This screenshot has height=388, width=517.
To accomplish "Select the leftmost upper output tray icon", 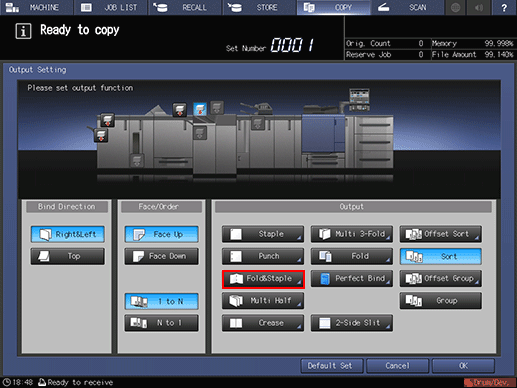I will (107, 120).
